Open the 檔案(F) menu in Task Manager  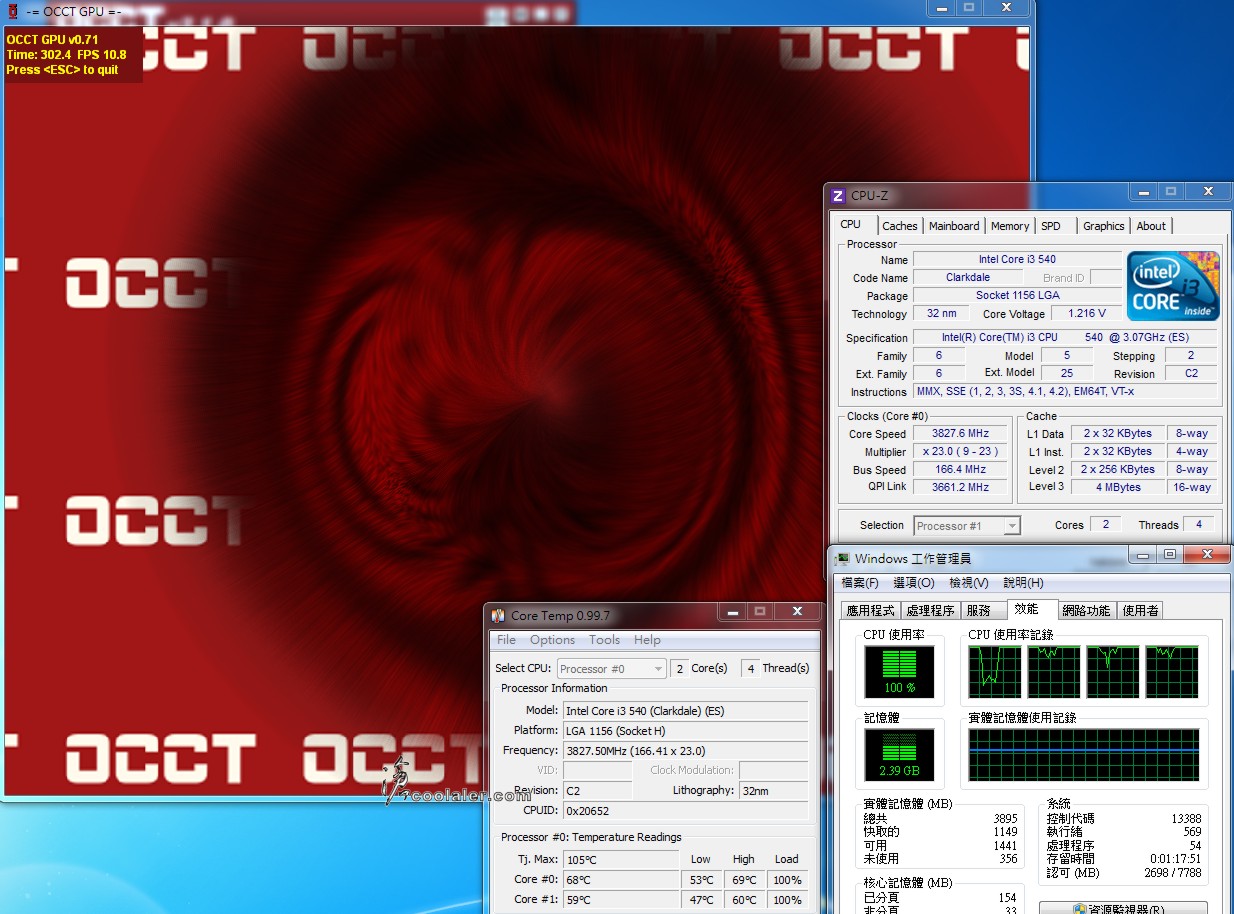860,583
